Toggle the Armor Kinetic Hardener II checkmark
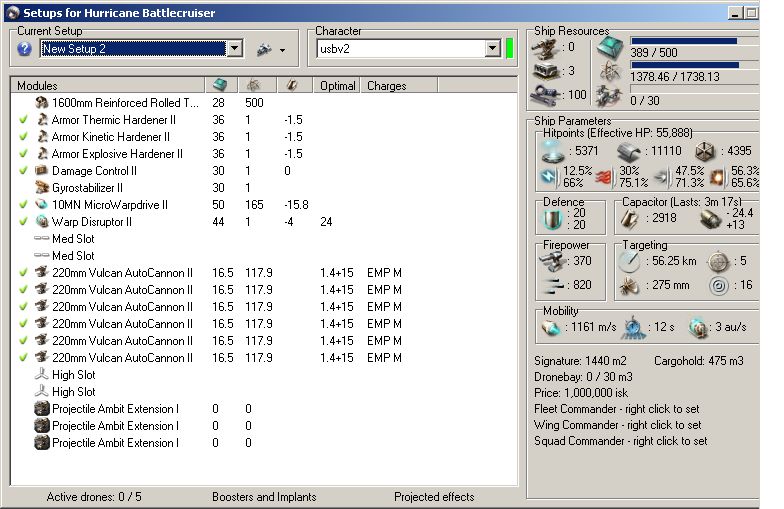 tap(23, 136)
